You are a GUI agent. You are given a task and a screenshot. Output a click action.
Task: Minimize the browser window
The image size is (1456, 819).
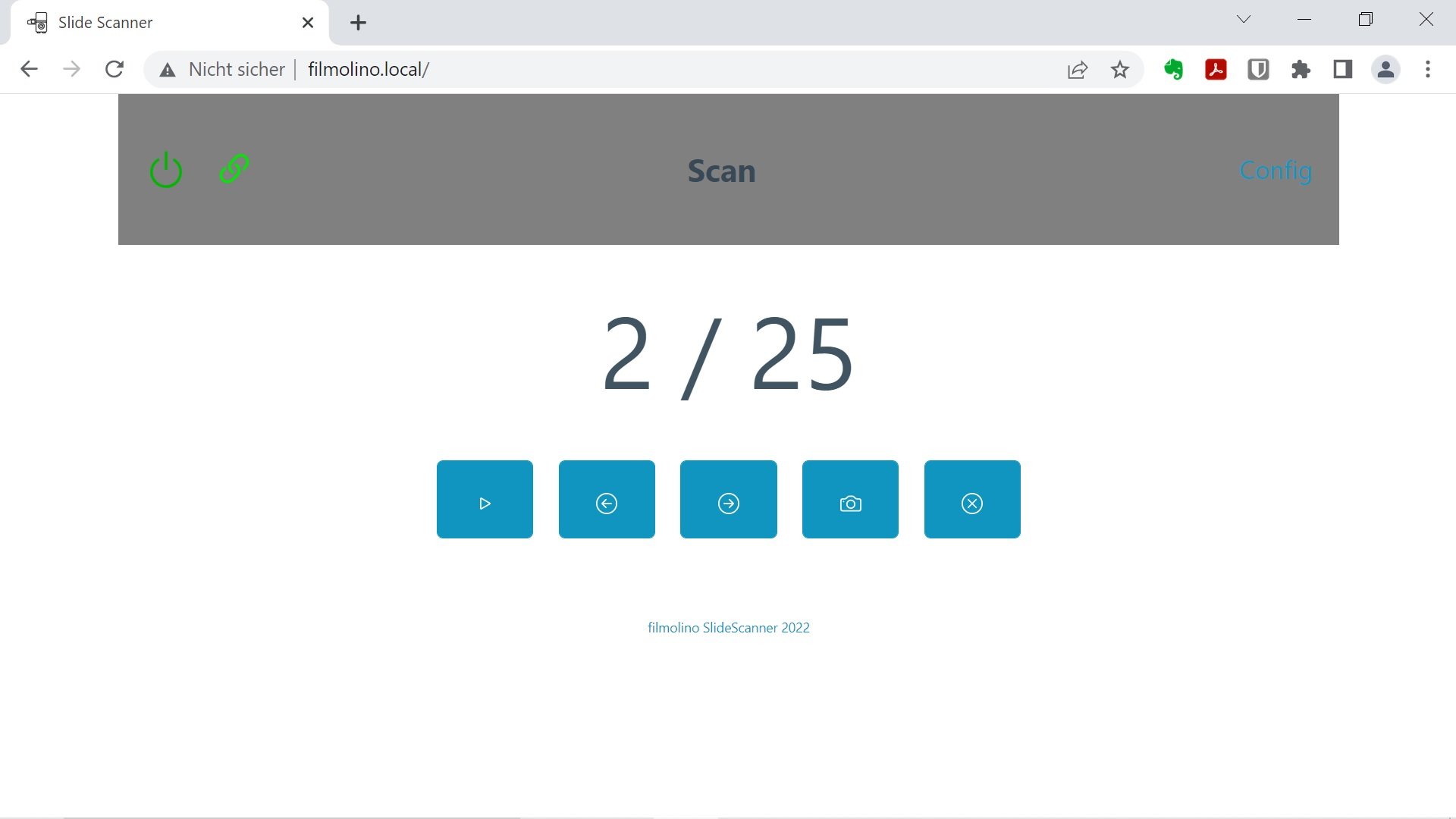click(x=1304, y=20)
